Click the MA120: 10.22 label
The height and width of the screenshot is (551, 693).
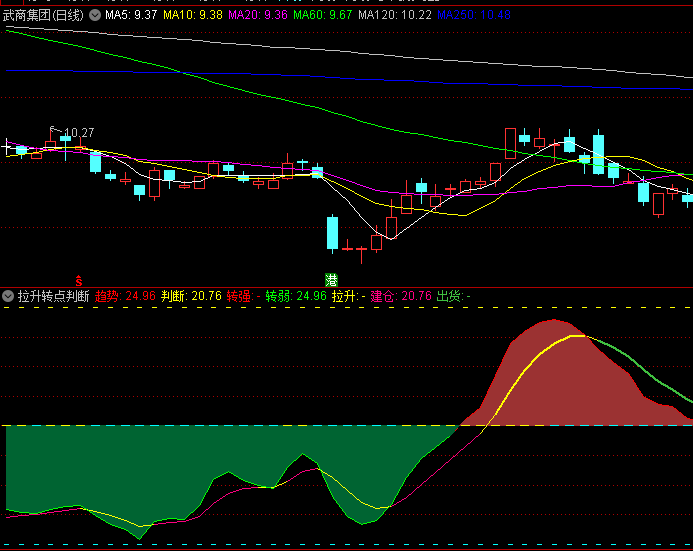pyautogui.click(x=395, y=16)
